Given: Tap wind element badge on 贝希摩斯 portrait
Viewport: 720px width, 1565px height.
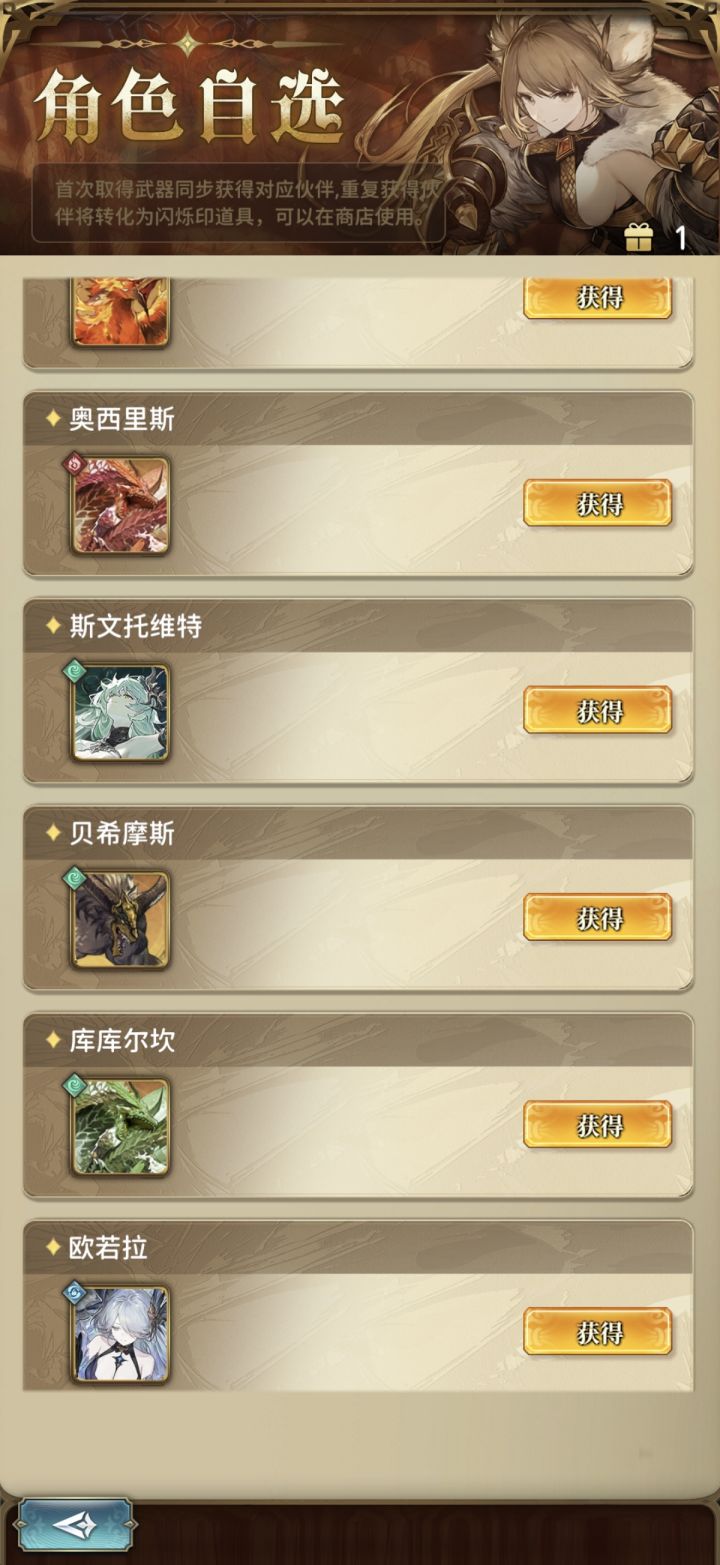Looking at the screenshot, I should (76, 878).
